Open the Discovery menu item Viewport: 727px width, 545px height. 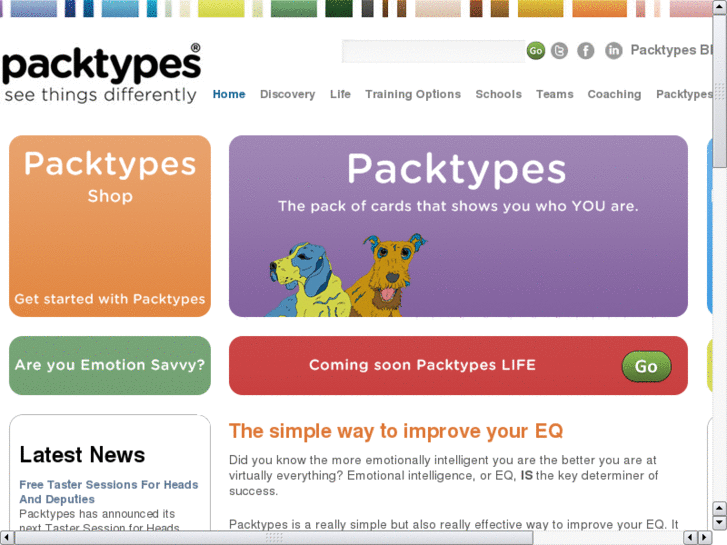[x=287, y=94]
